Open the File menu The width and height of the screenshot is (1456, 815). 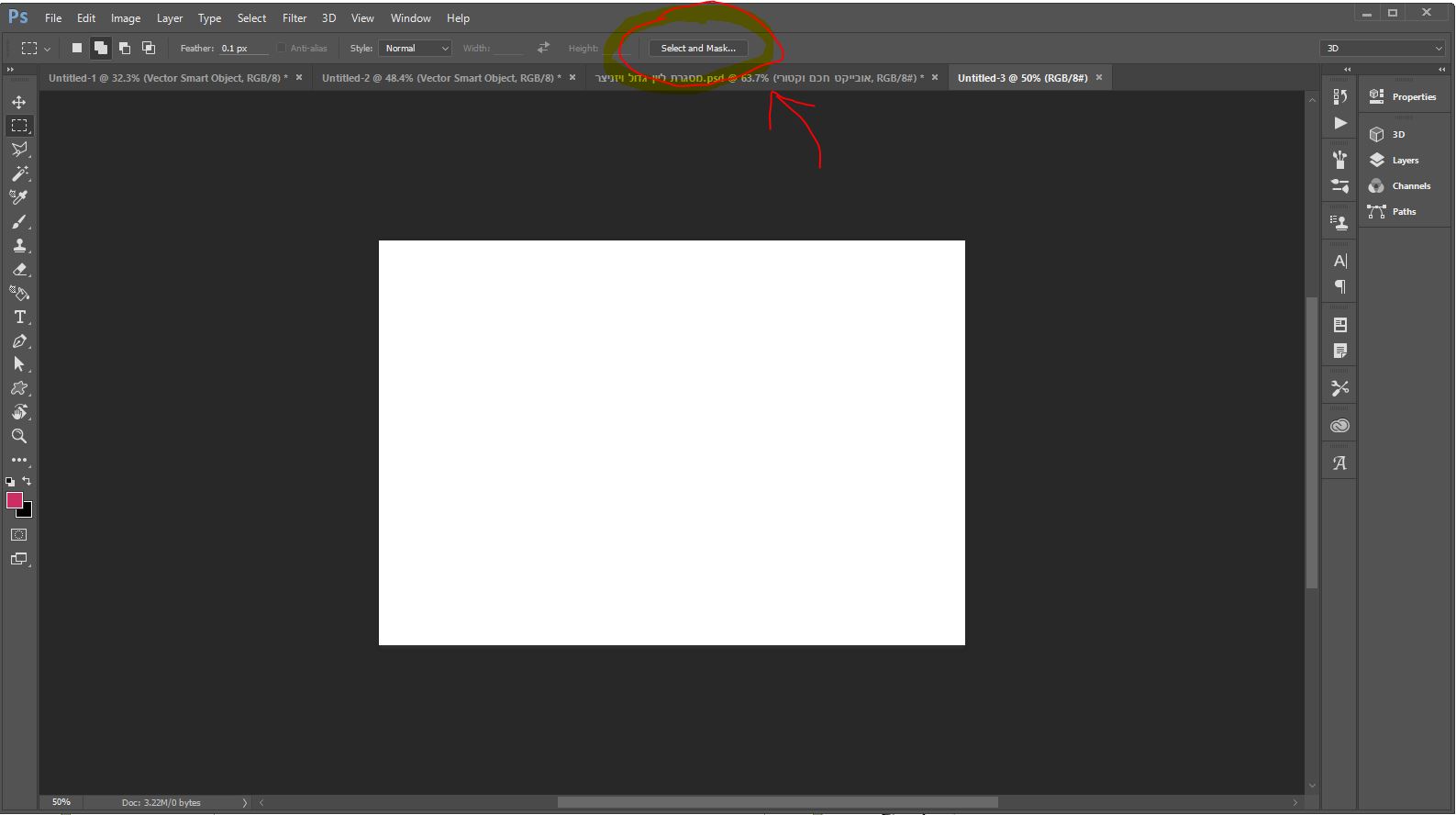click(x=53, y=18)
